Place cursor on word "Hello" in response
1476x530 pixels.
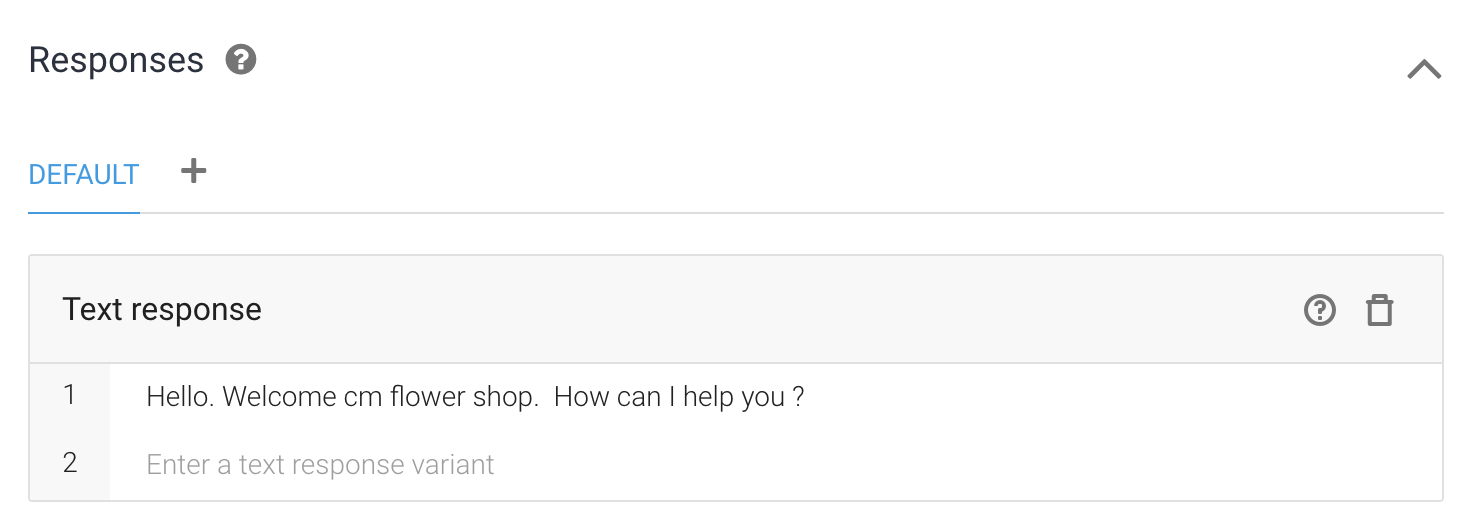click(x=178, y=397)
